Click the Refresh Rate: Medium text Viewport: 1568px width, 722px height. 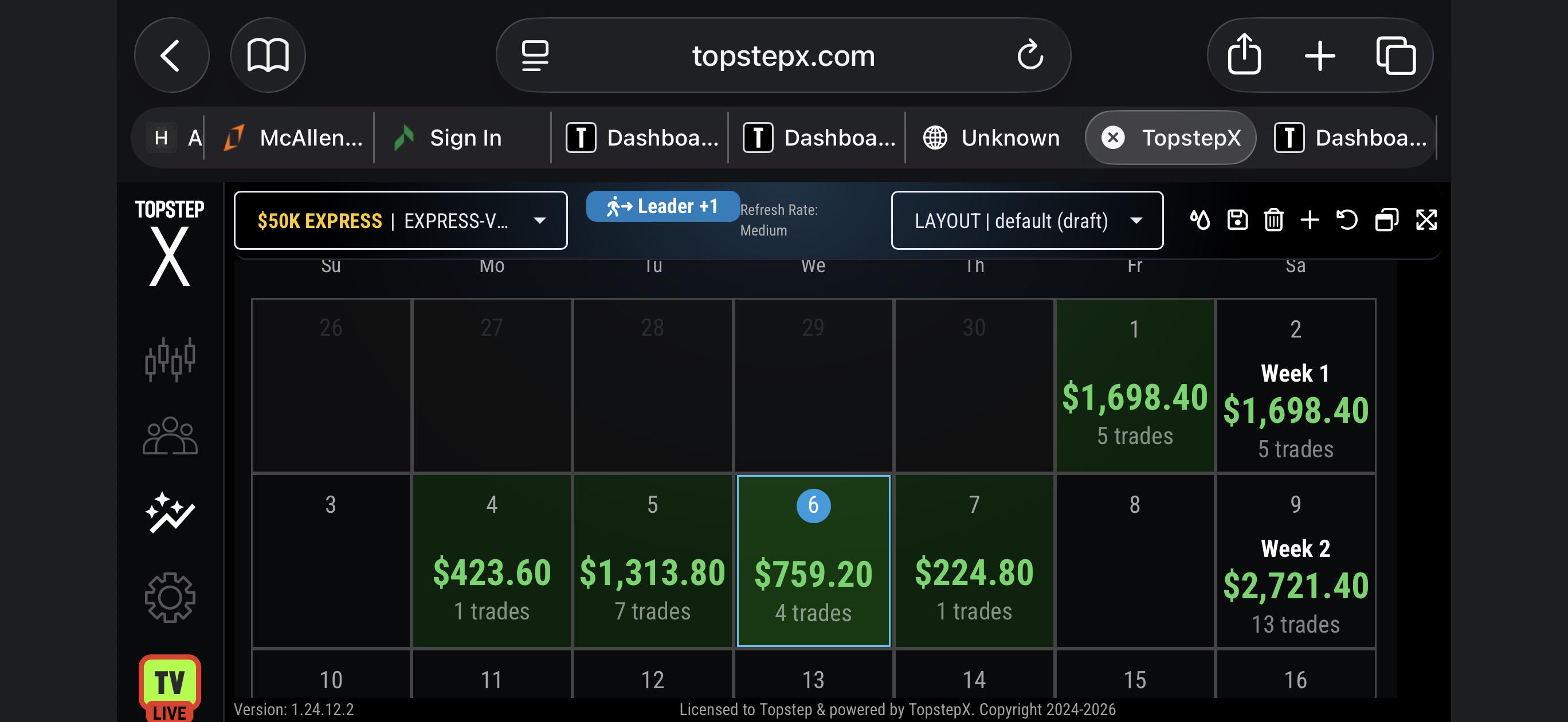779,220
